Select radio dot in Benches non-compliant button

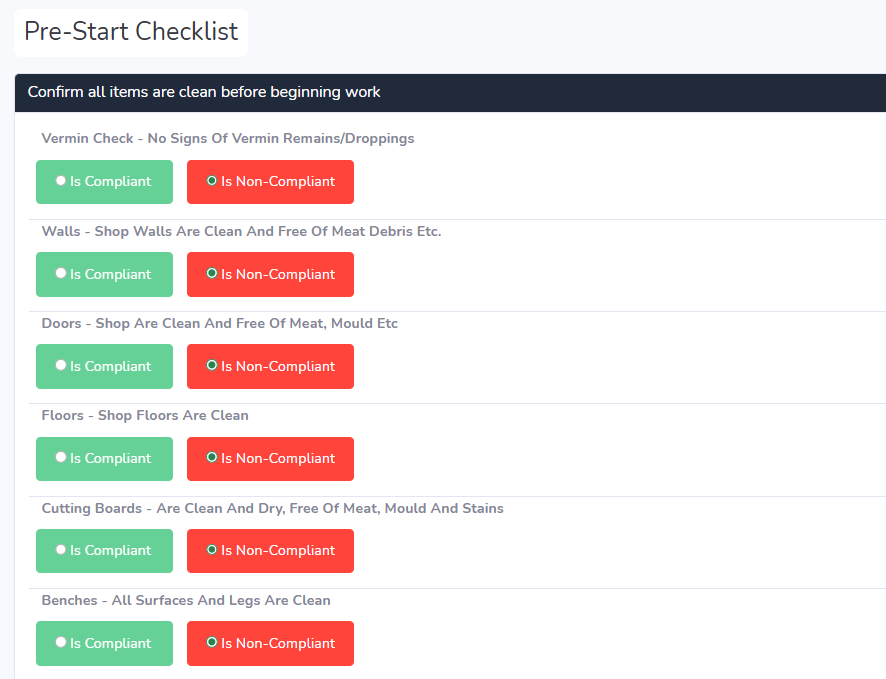coord(211,643)
